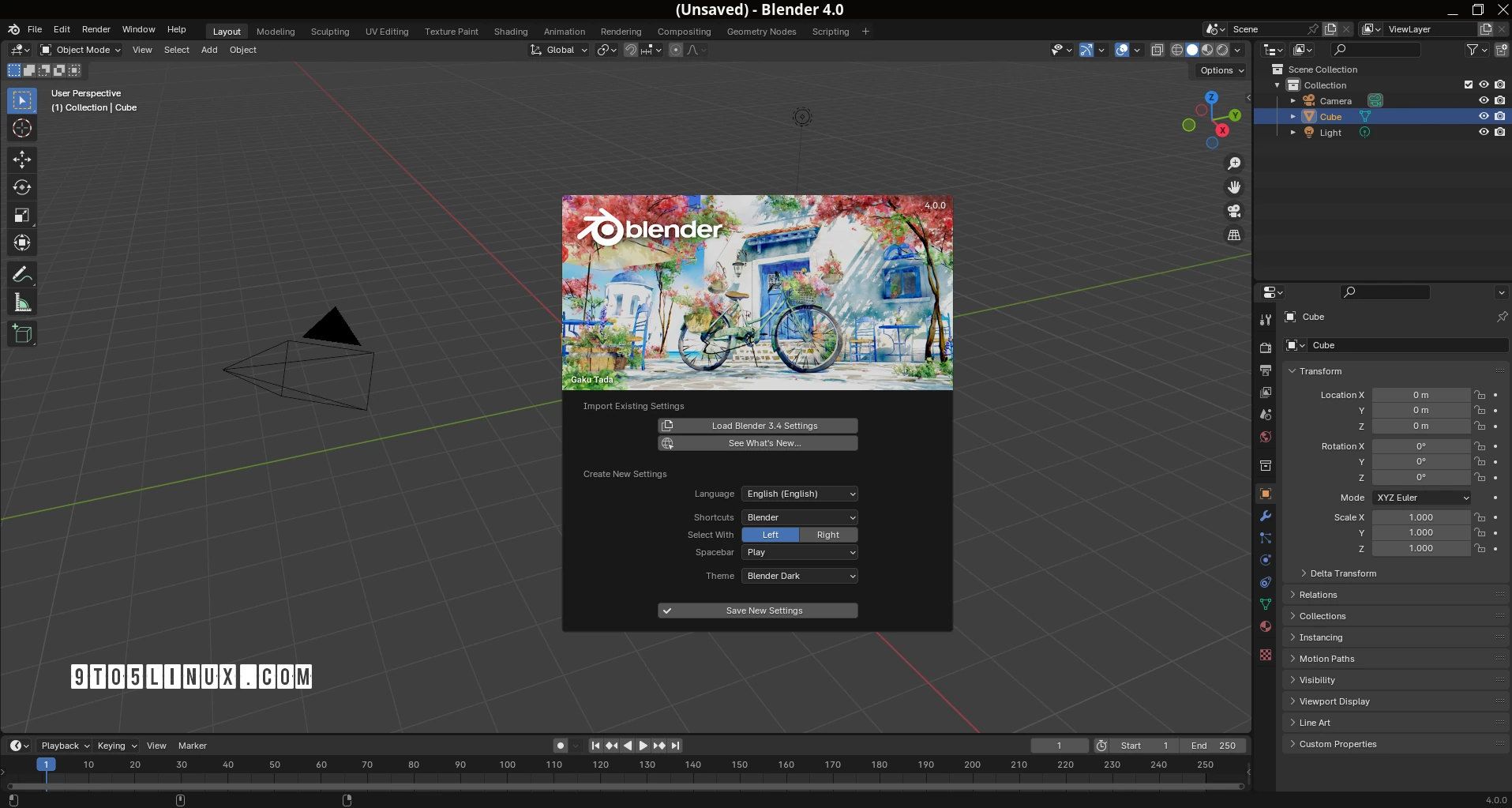Open the Scene properties tab
The width and height of the screenshot is (1512, 808).
click(1266, 414)
